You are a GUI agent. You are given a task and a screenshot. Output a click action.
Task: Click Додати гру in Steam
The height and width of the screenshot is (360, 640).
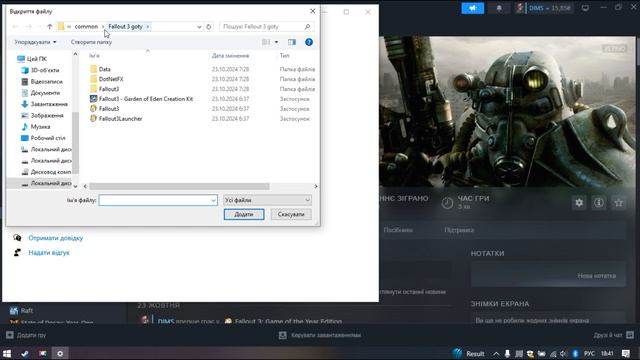click(x=26, y=335)
